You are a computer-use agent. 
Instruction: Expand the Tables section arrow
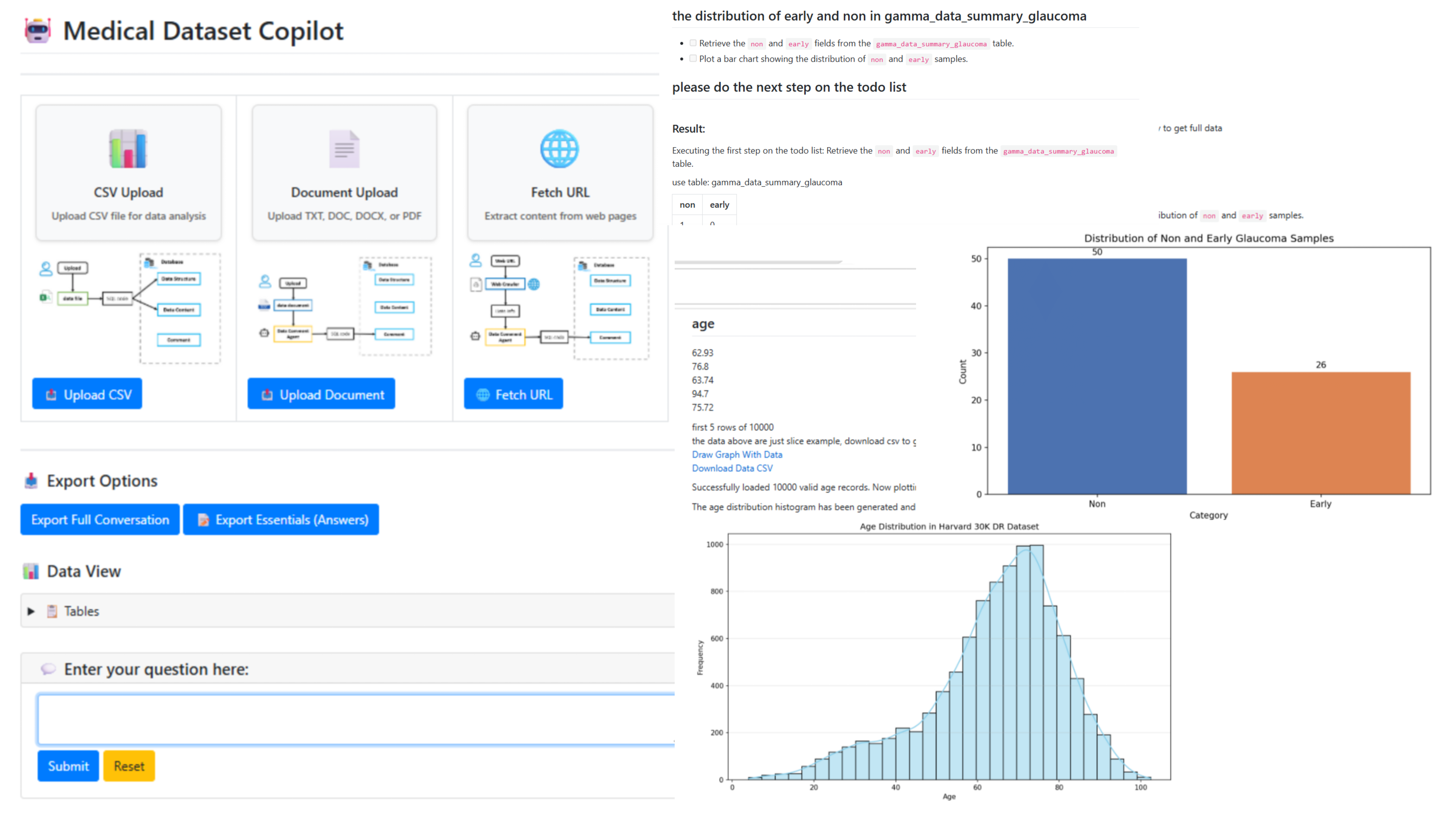pos(31,611)
